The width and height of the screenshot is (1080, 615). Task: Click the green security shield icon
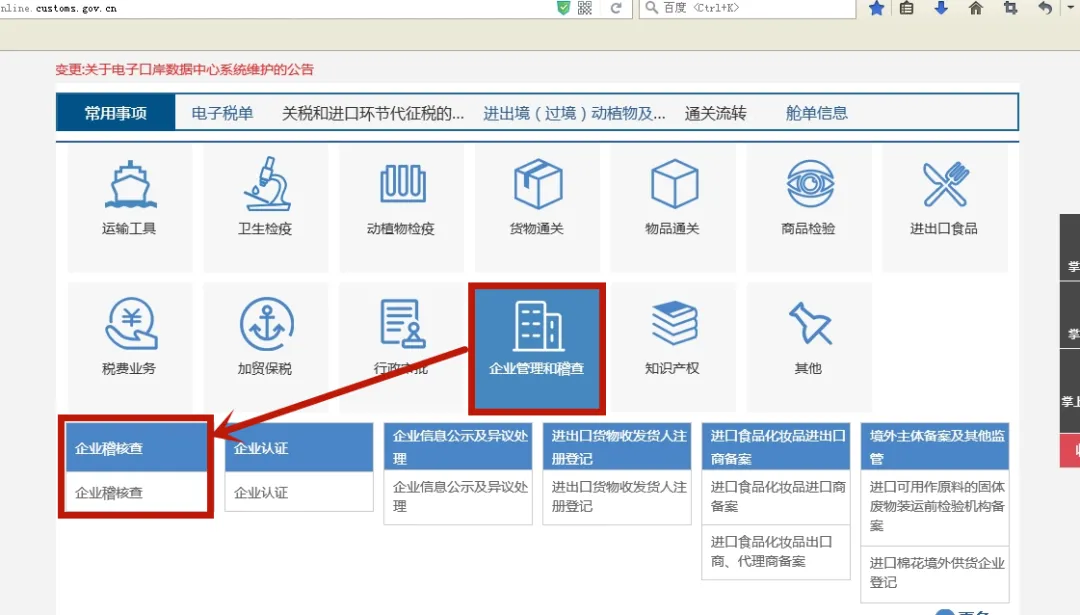pos(563,8)
